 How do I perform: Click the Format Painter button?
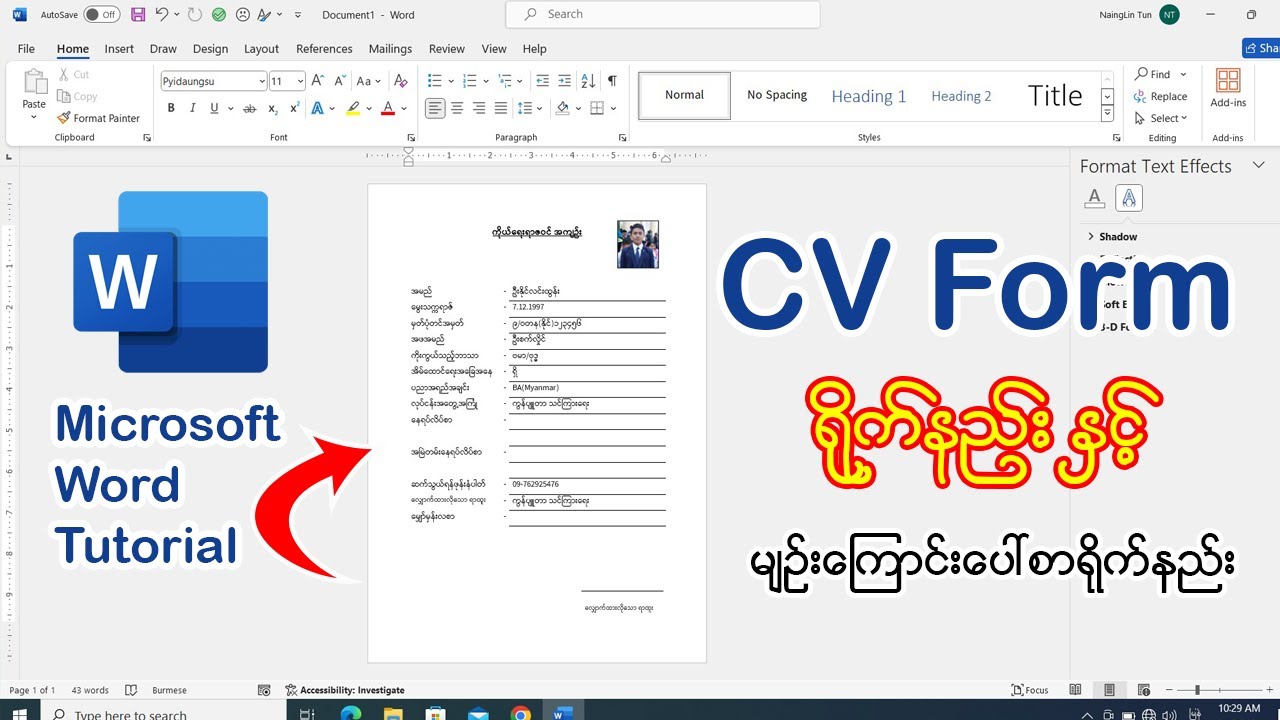click(98, 118)
